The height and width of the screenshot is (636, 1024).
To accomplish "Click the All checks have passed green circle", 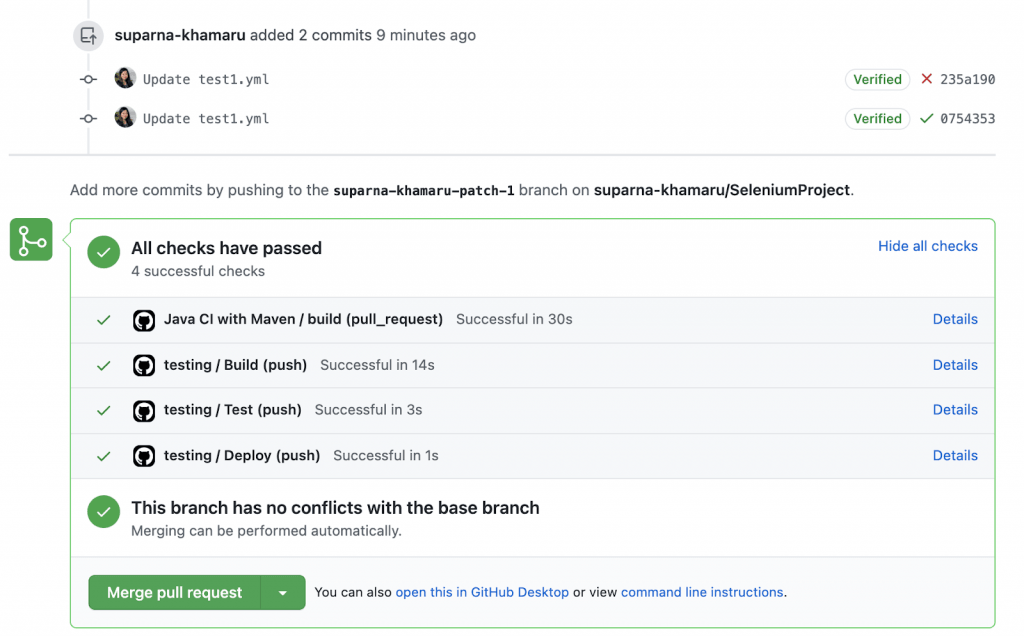I will [103, 252].
